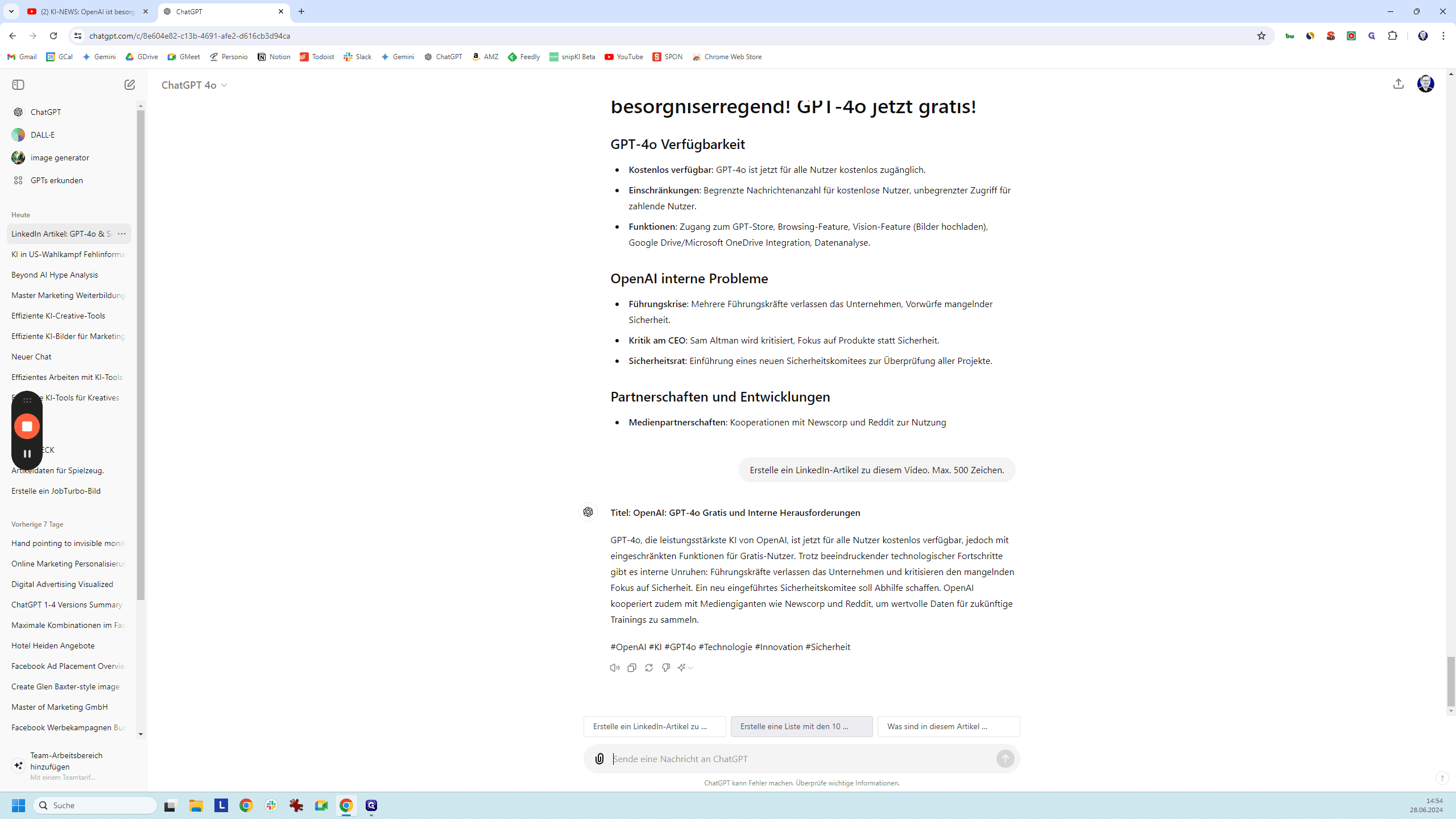The width and height of the screenshot is (1456, 819).
Task: Start a new chat with pencil icon
Action: point(130,85)
